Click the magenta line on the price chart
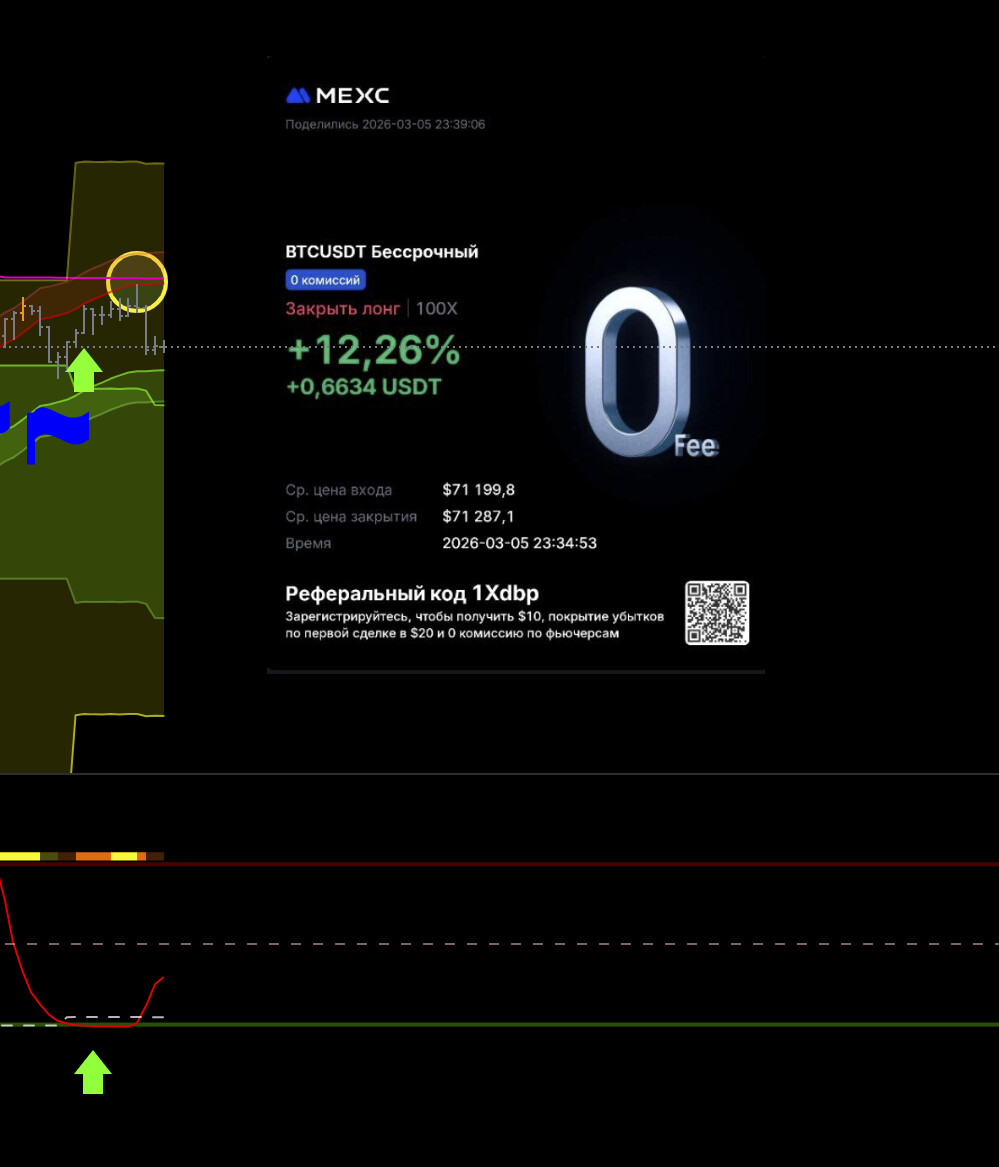This screenshot has width=999, height=1167. [x=40, y=276]
